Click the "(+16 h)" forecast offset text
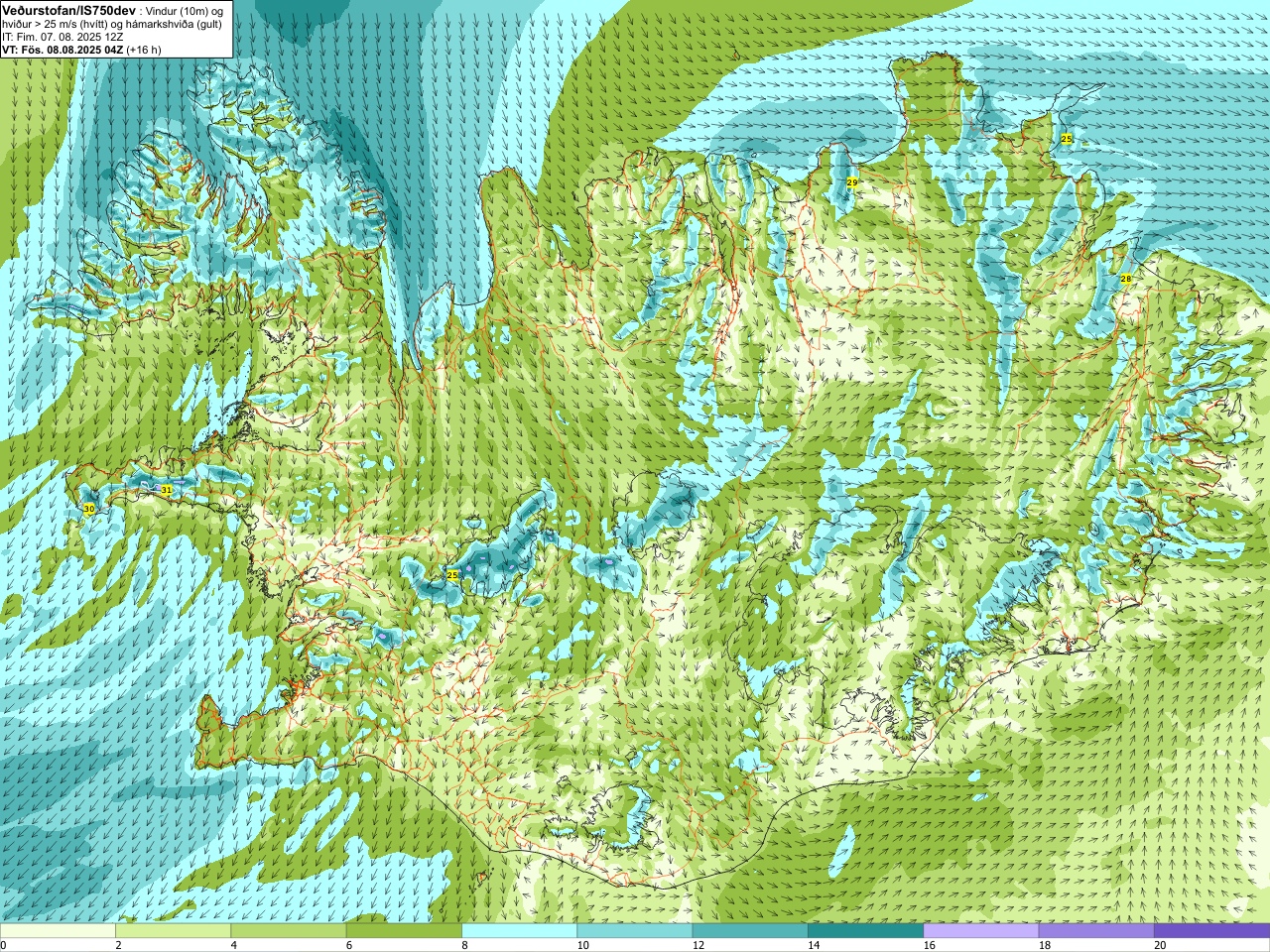Image resolution: width=1270 pixels, height=952 pixels. [x=145, y=49]
